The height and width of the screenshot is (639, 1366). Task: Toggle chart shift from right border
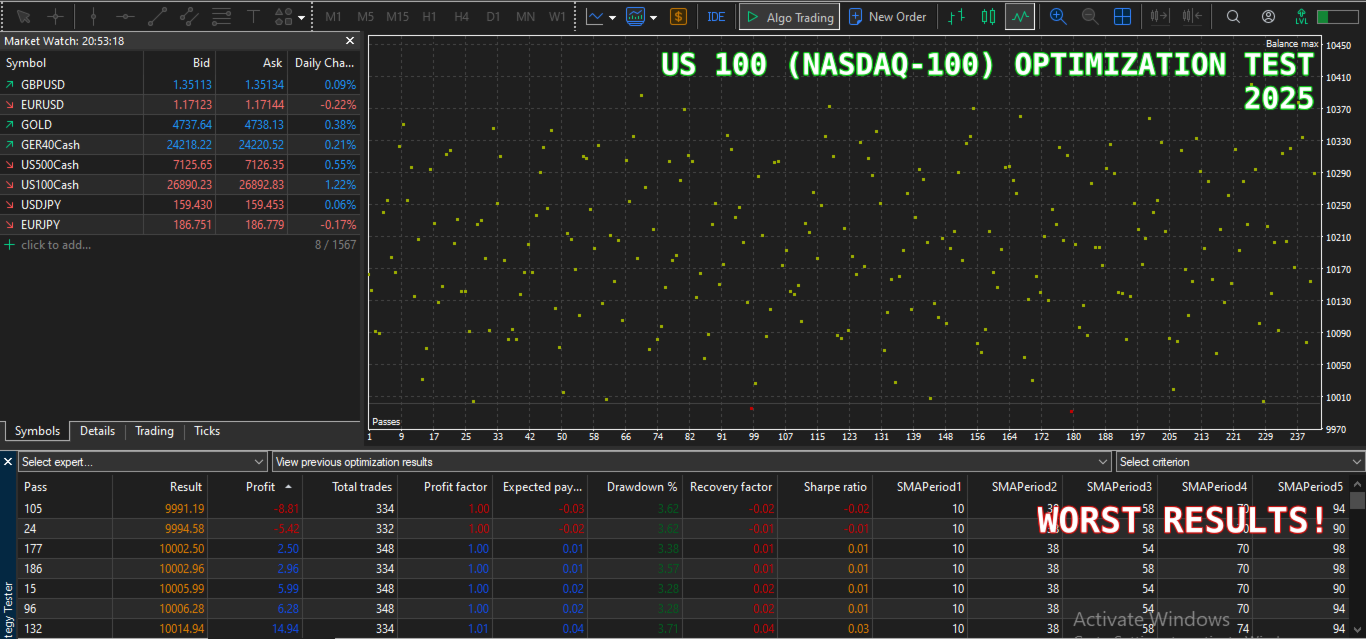click(1191, 17)
